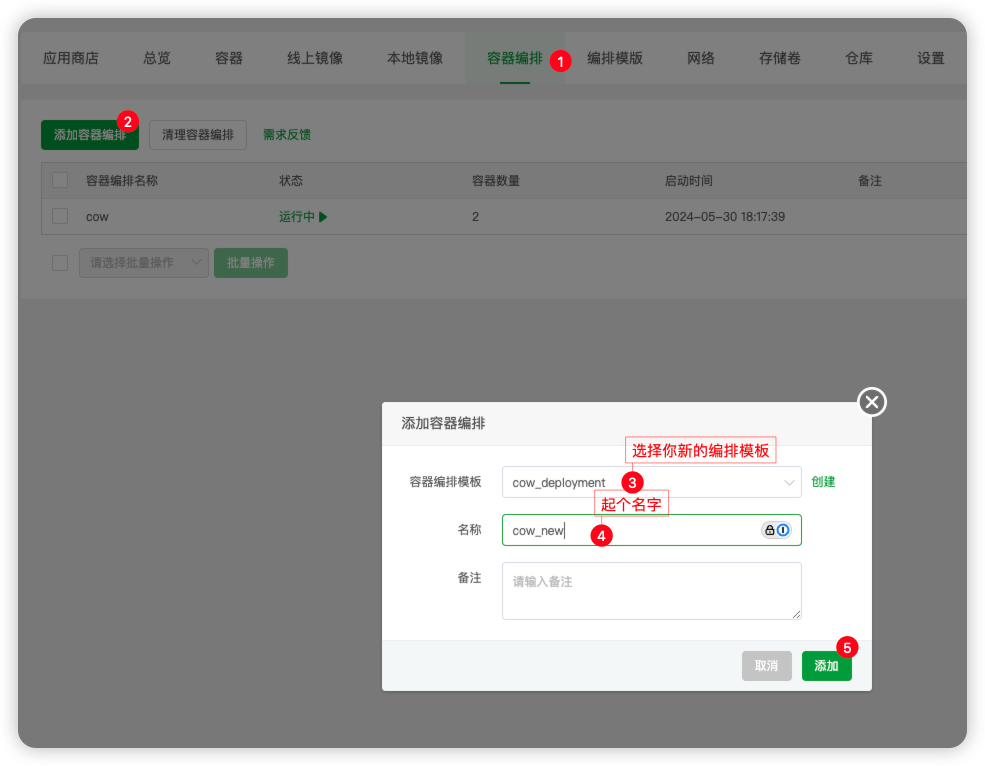Click the 取消 button

(766, 666)
